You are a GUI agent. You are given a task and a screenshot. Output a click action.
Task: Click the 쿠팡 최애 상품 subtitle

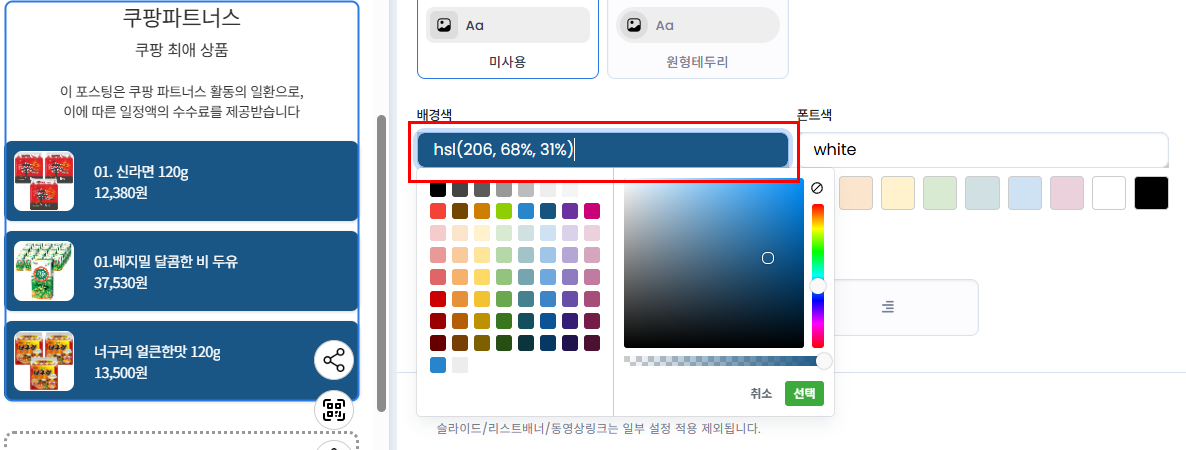tap(182, 50)
